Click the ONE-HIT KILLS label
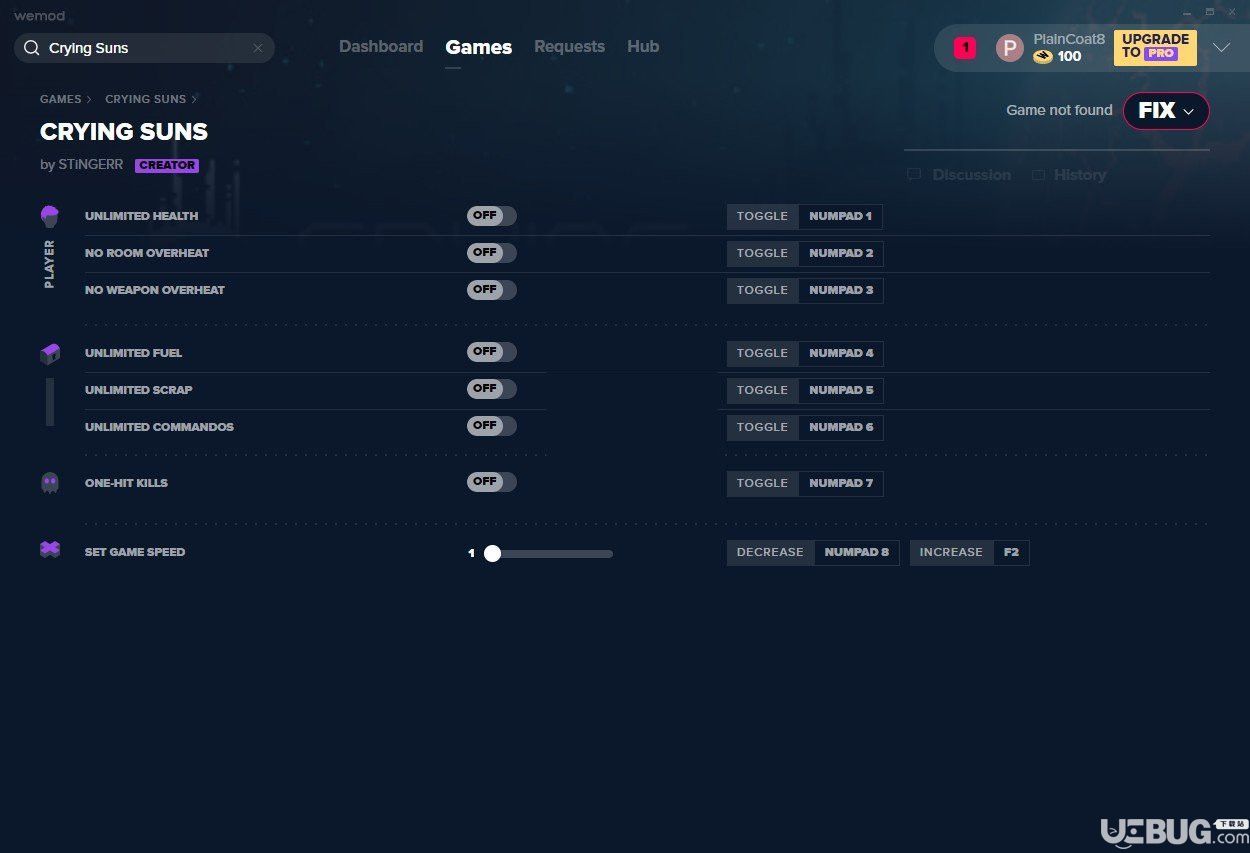Viewport: 1250px width, 853px height. coord(127,483)
